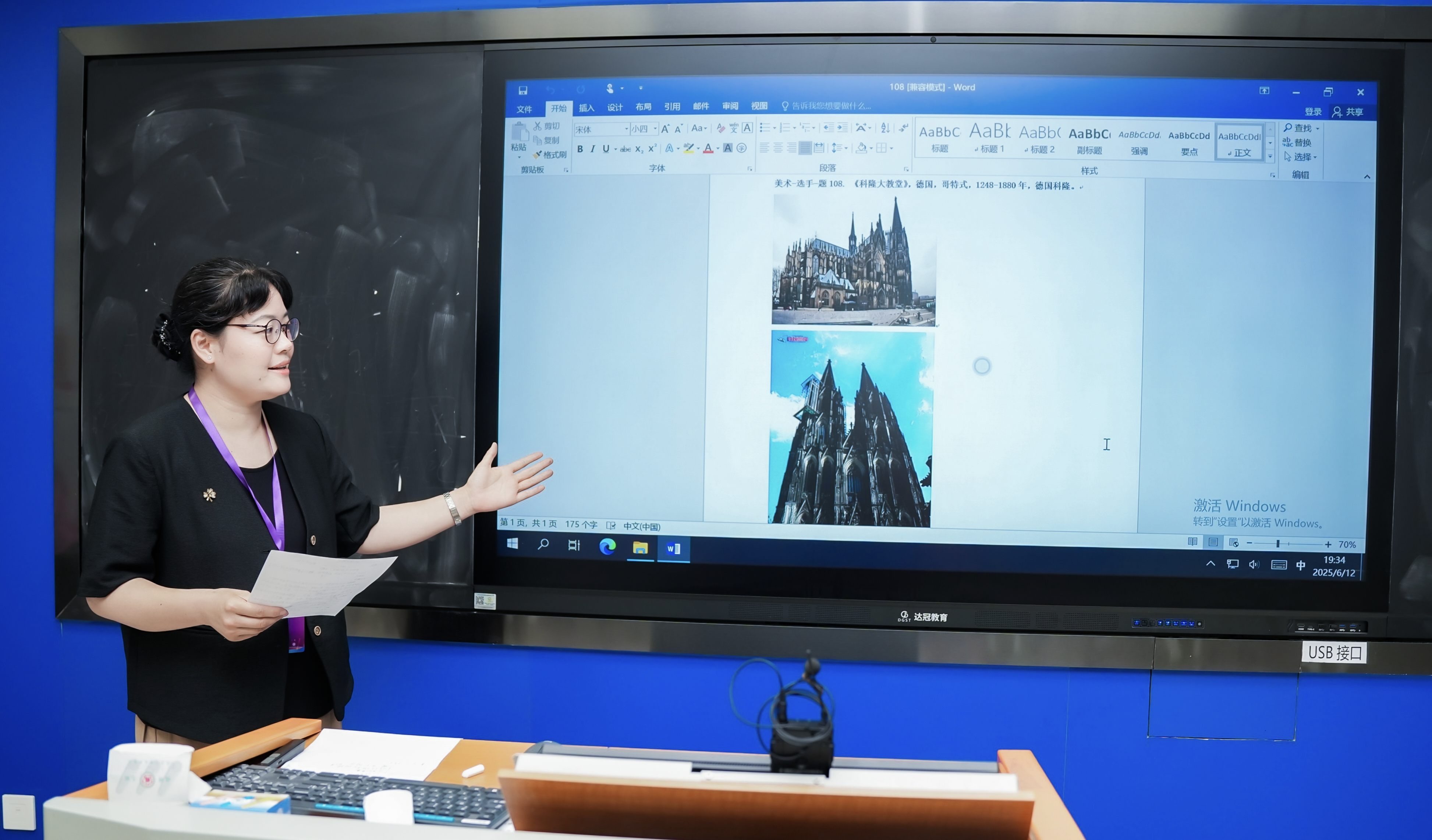Open the borders dropdown arrow
This screenshot has height=840, width=1432.
click(892, 148)
